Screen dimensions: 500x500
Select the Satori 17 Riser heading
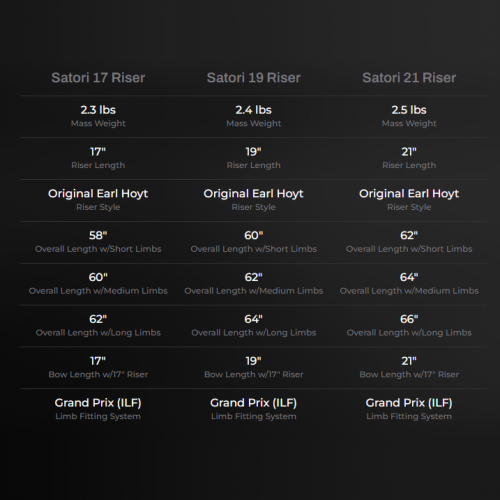coord(98,78)
